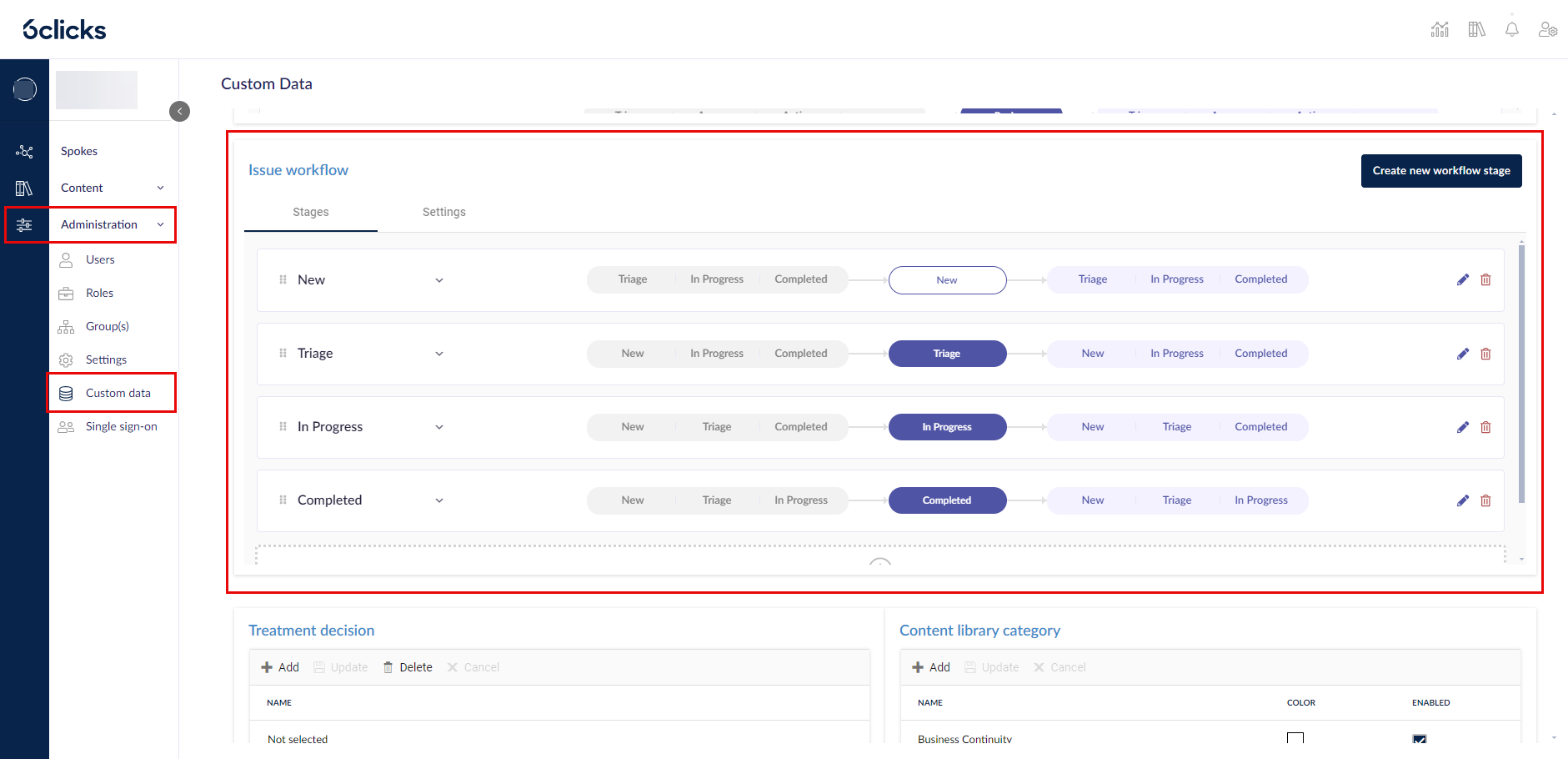Click the edit pencil for Triage stage
This screenshot has width=1568, height=759.
[x=1462, y=354]
